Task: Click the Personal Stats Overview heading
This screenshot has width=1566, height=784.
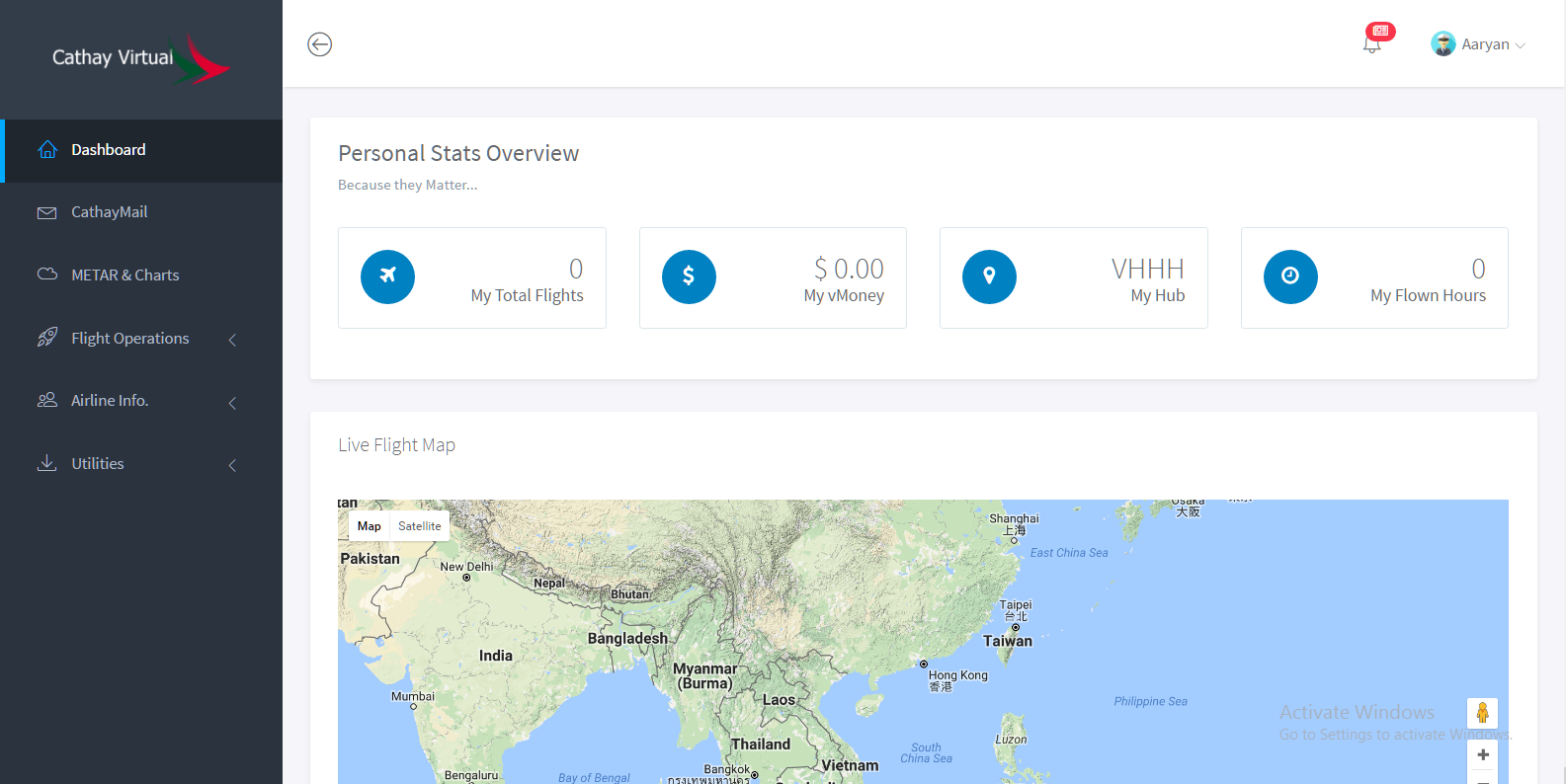Action: click(458, 153)
